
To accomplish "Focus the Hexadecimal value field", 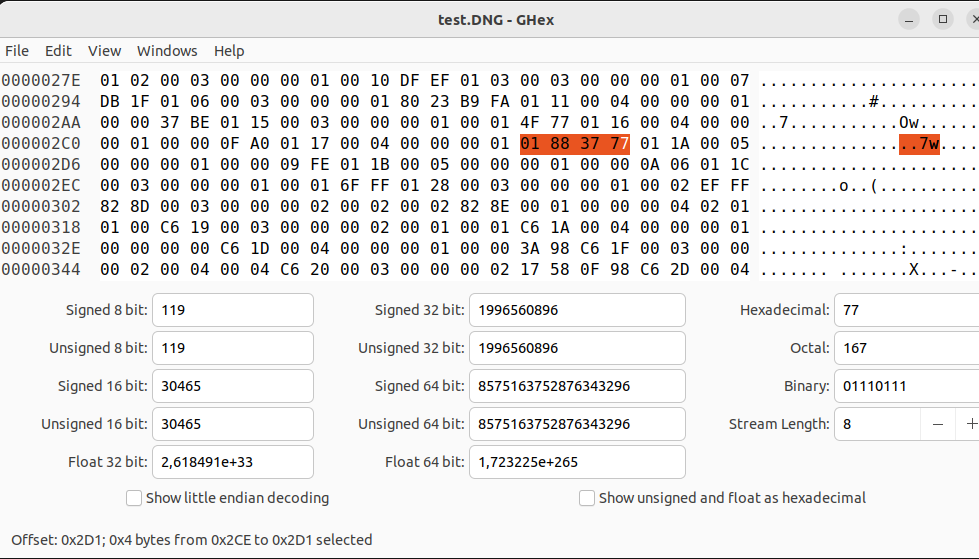I will coord(905,310).
